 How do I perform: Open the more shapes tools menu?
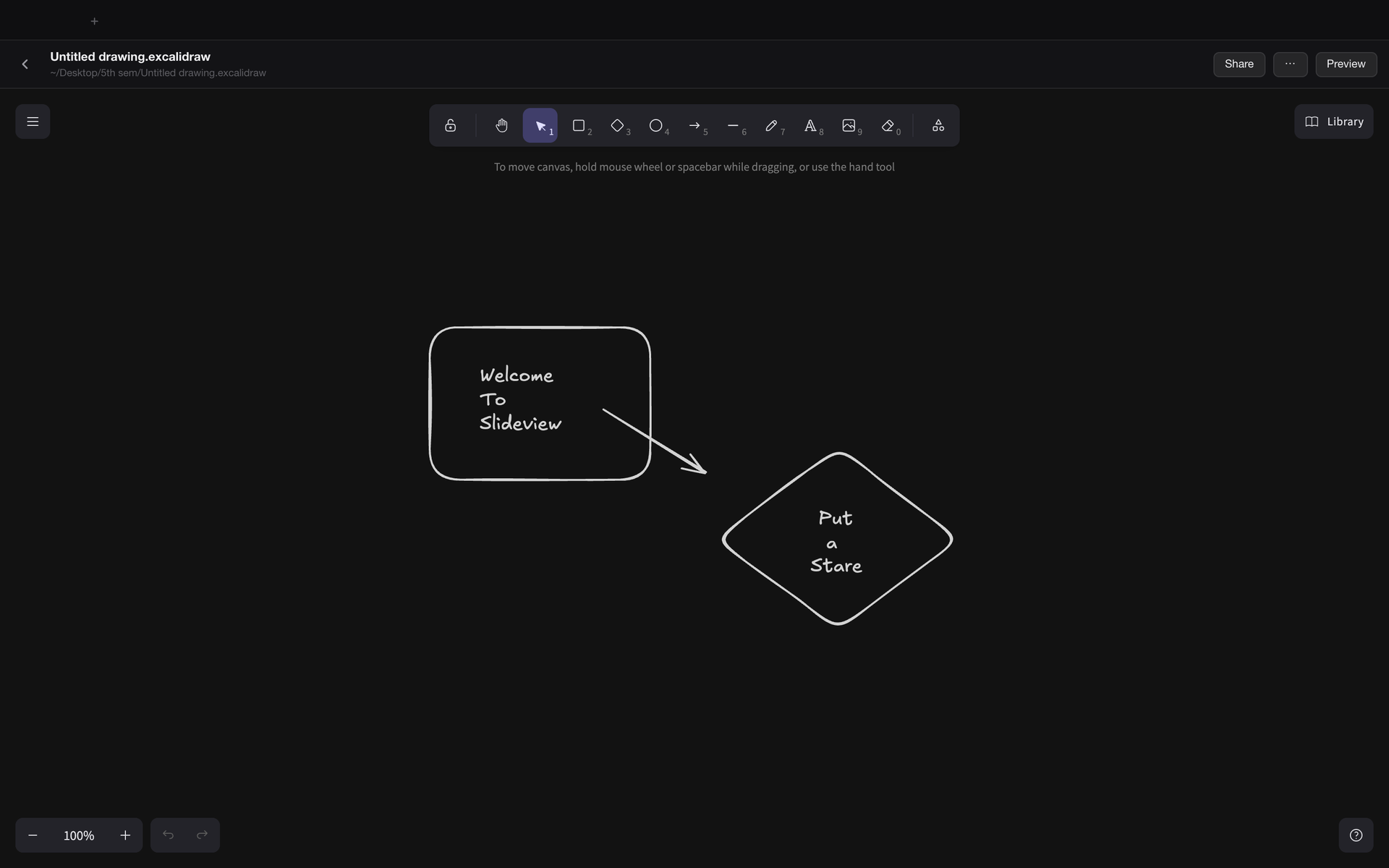(938, 126)
